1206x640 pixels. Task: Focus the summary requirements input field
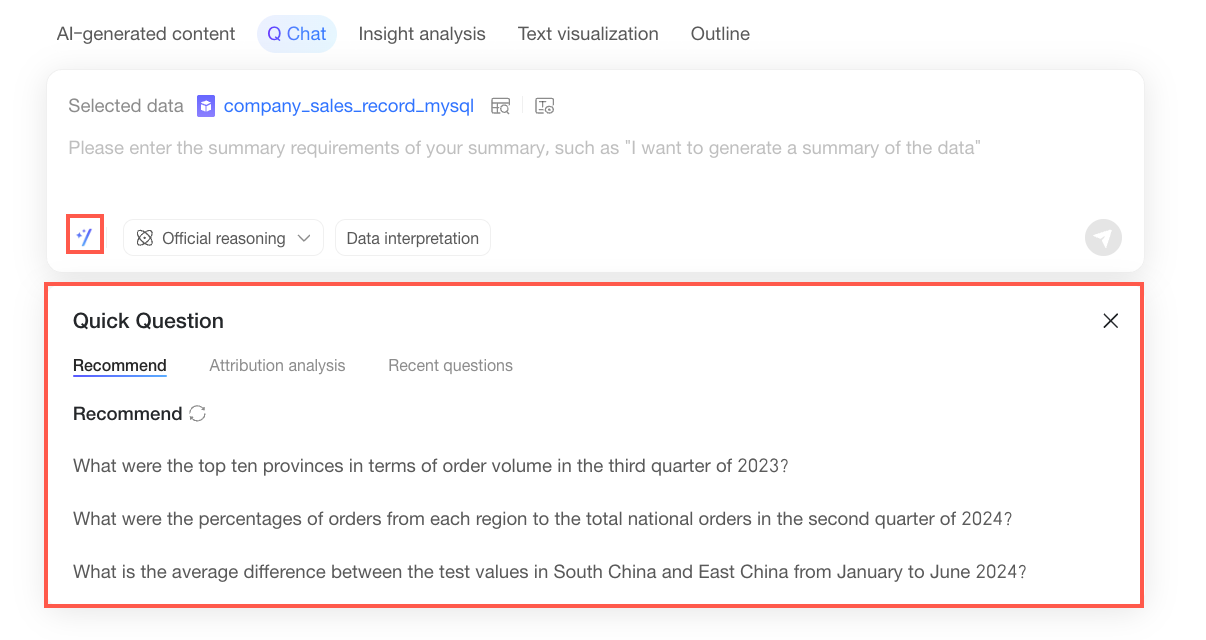(595, 160)
